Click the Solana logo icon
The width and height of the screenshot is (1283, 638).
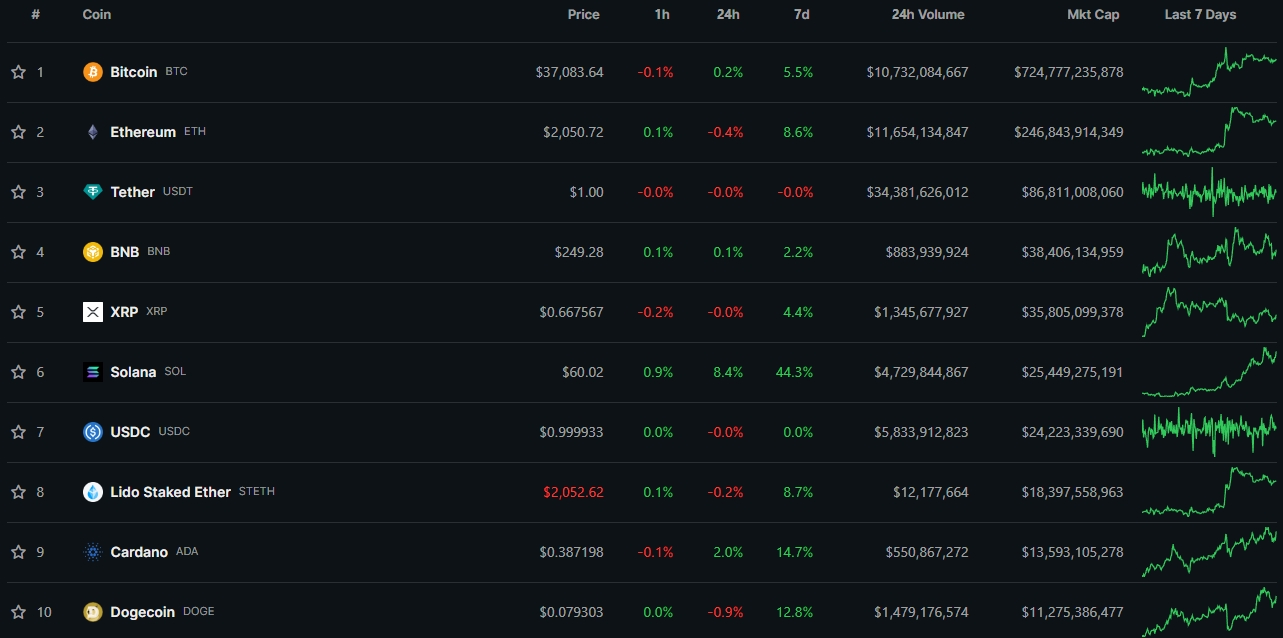(x=93, y=372)
